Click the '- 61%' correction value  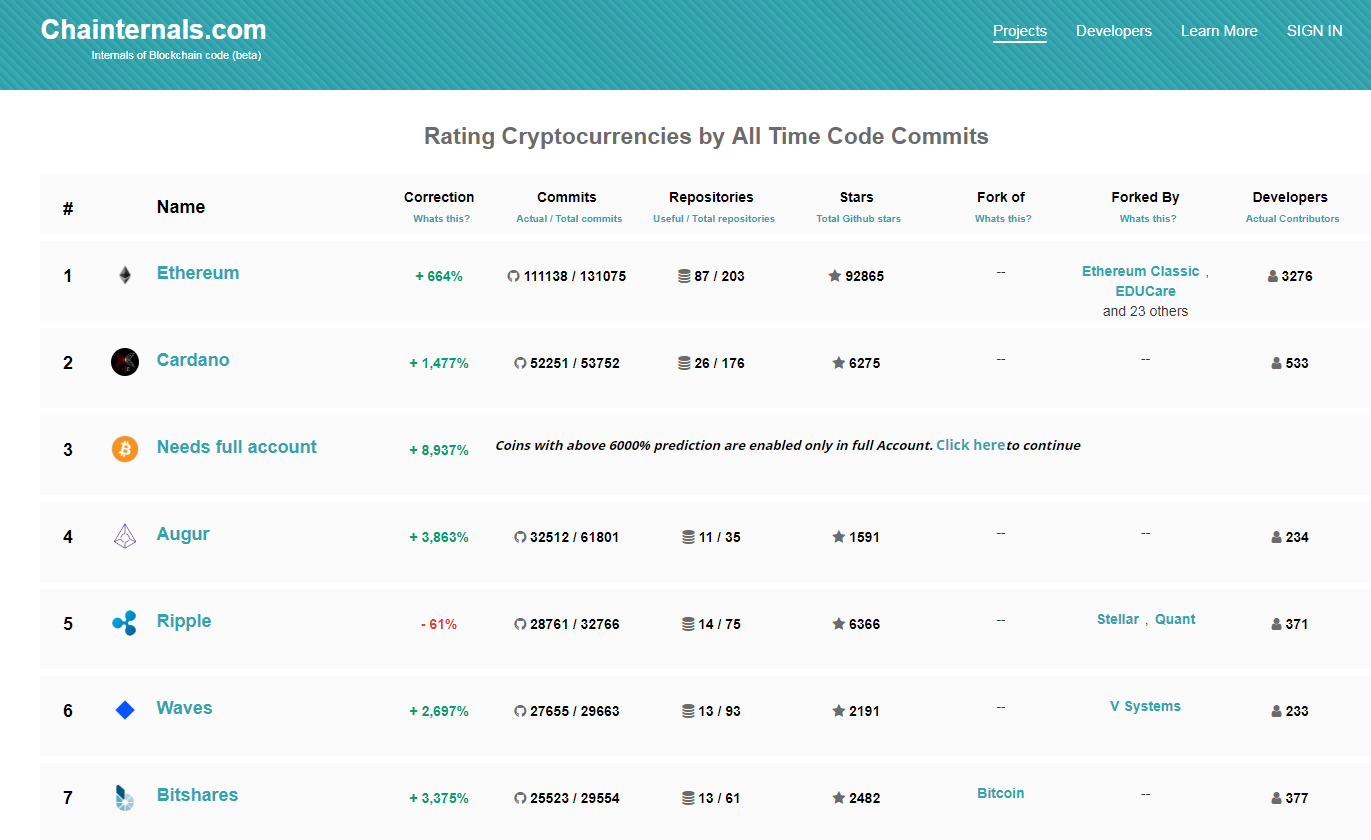tap(439, 624)
